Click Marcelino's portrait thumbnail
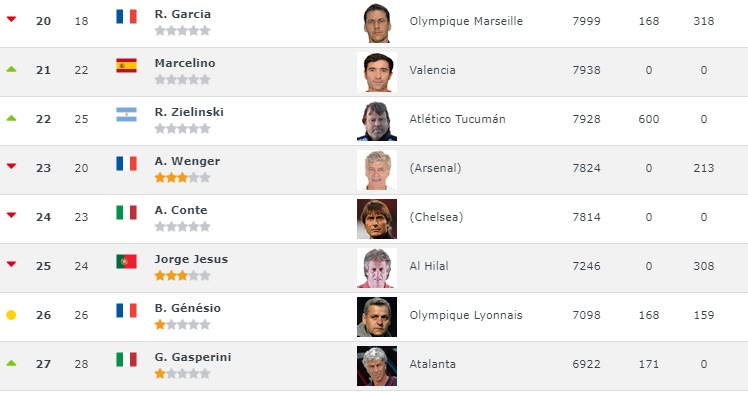 pyautogui.click(x=377, y=72)
